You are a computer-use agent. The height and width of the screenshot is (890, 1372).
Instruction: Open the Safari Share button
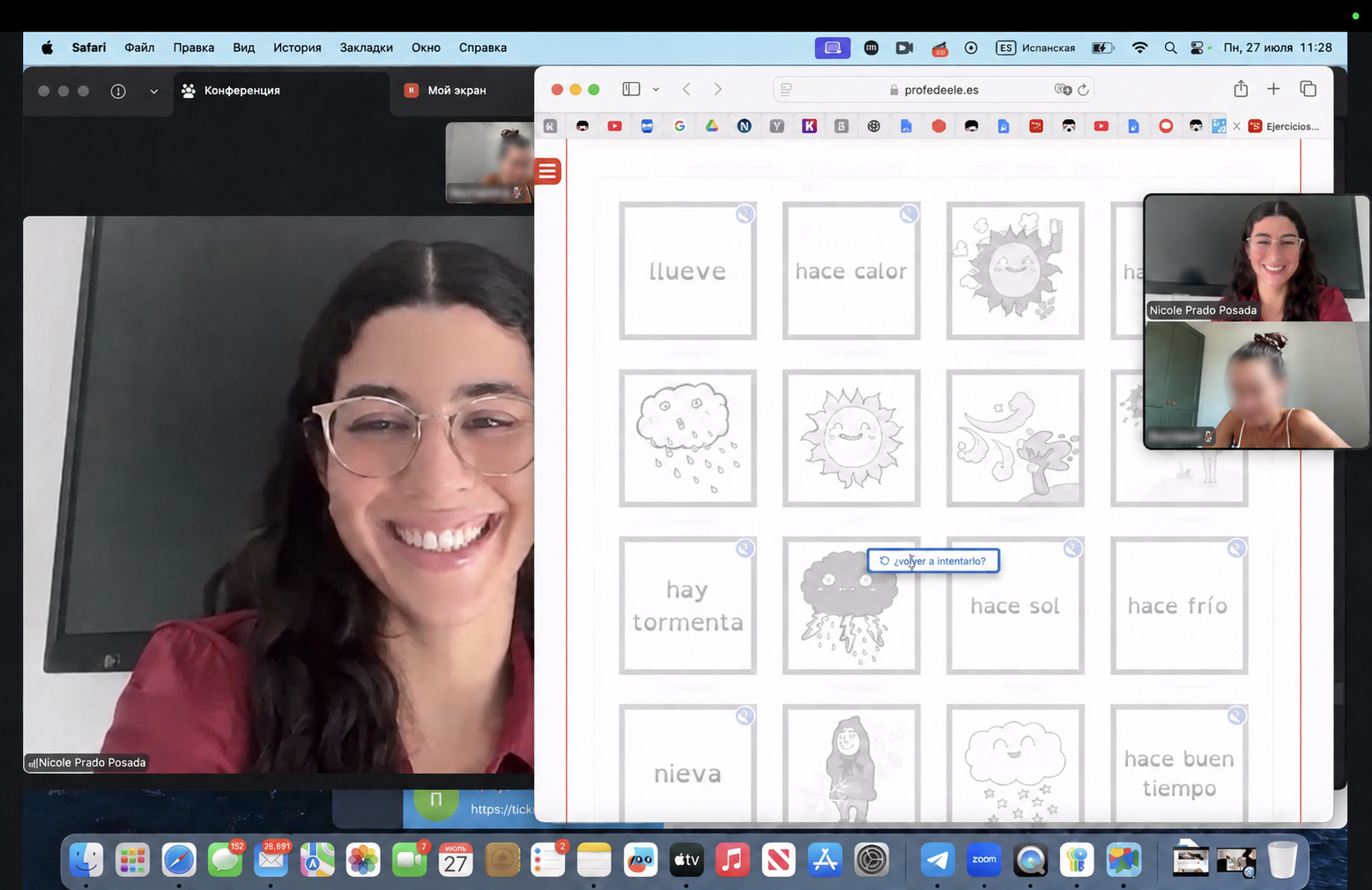point(1241,89)
